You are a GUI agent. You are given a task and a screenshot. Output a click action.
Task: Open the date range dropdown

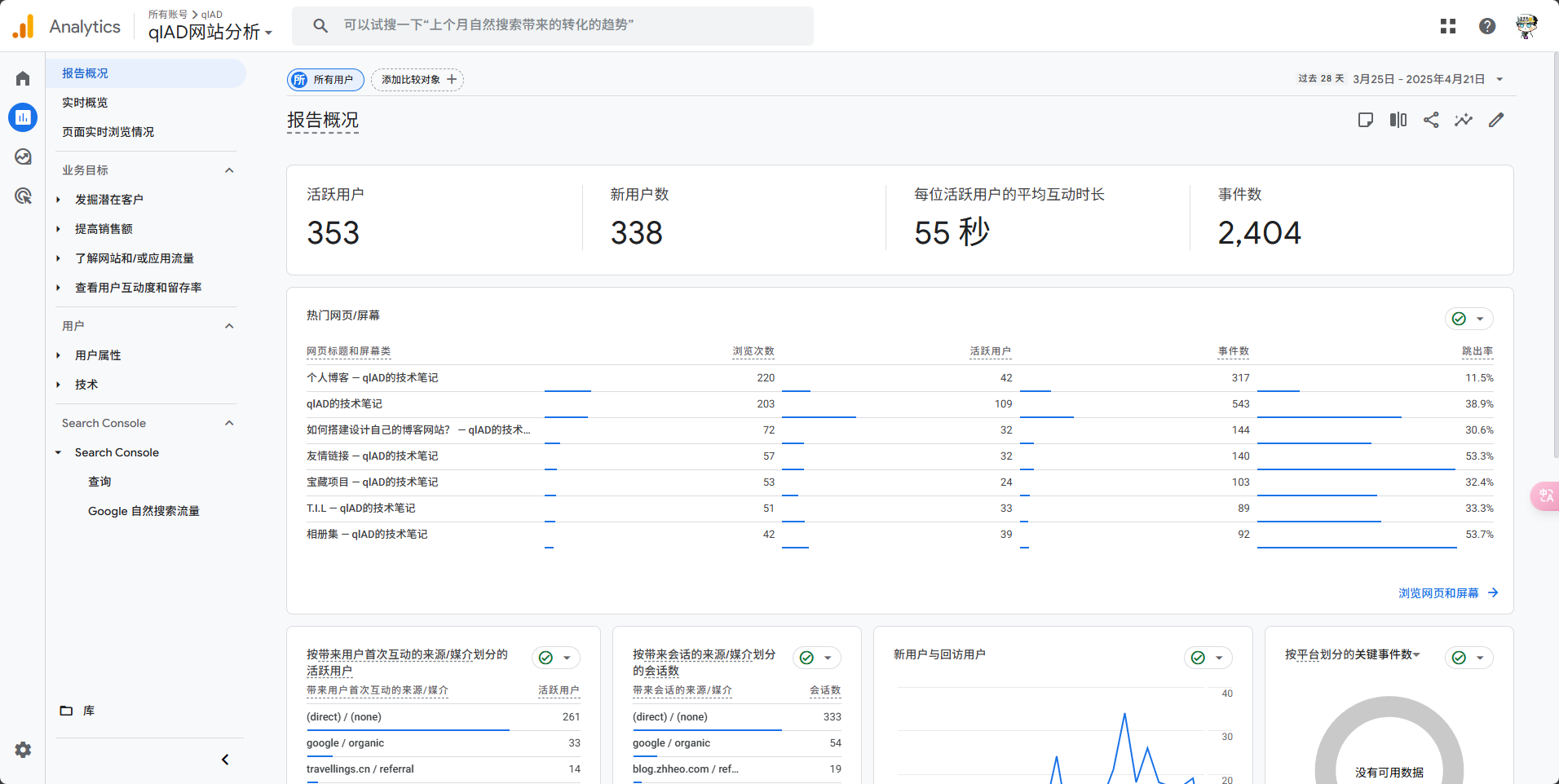(x=1499, y=79)
